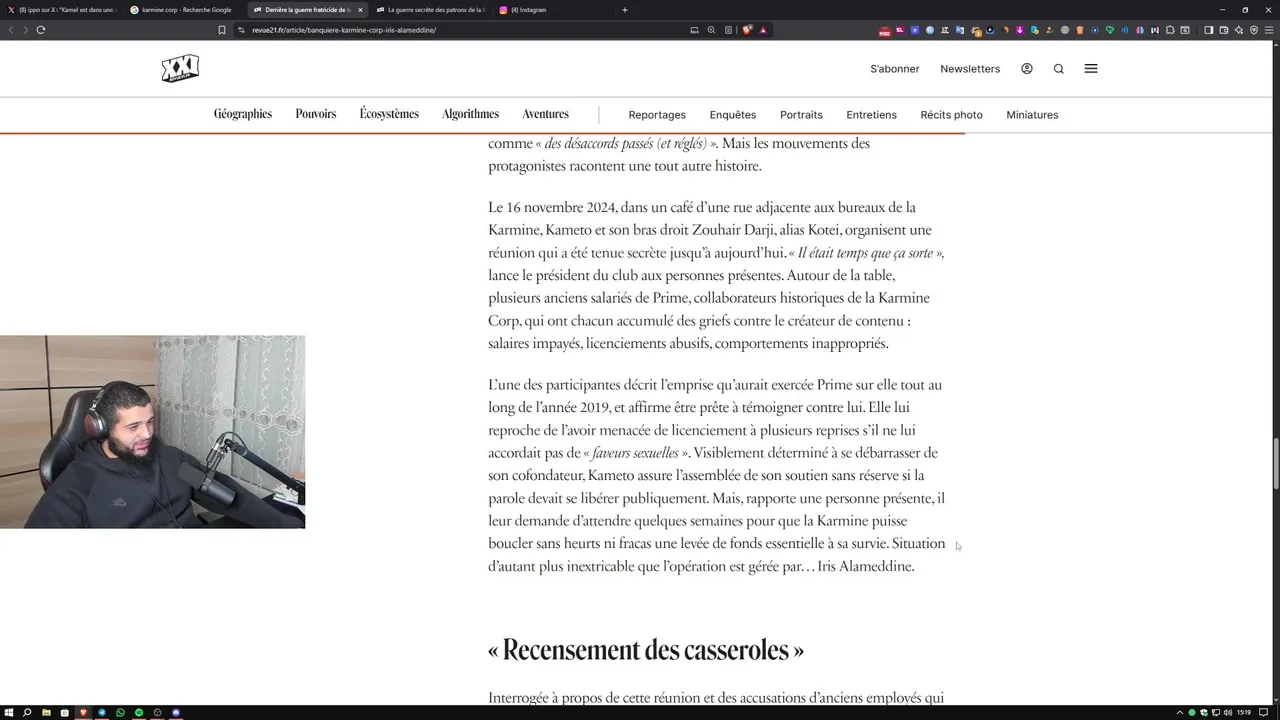Open browser zoom magnifier in address bar
The height and width of the screenshot is (720, 1280).
tap(711, 30)
